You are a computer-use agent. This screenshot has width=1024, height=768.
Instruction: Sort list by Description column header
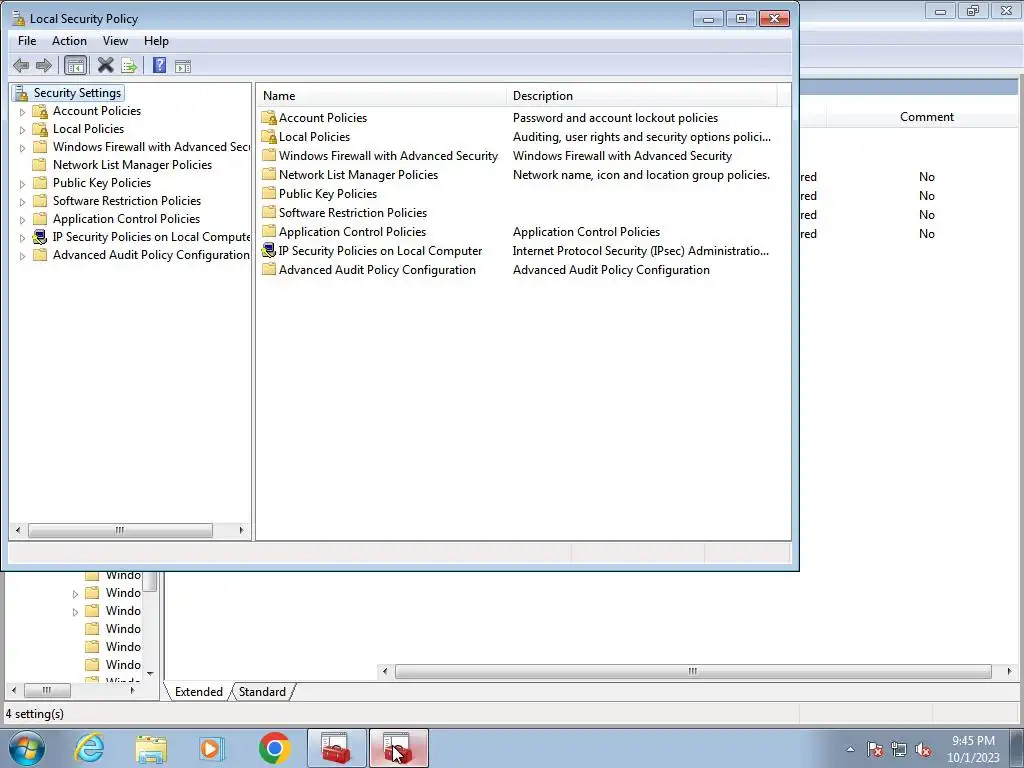pyautogui.click(x=642, y=95)
